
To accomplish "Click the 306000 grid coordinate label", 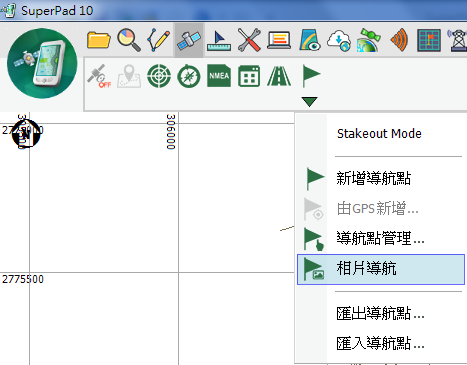I will click(x=171, y=132).
